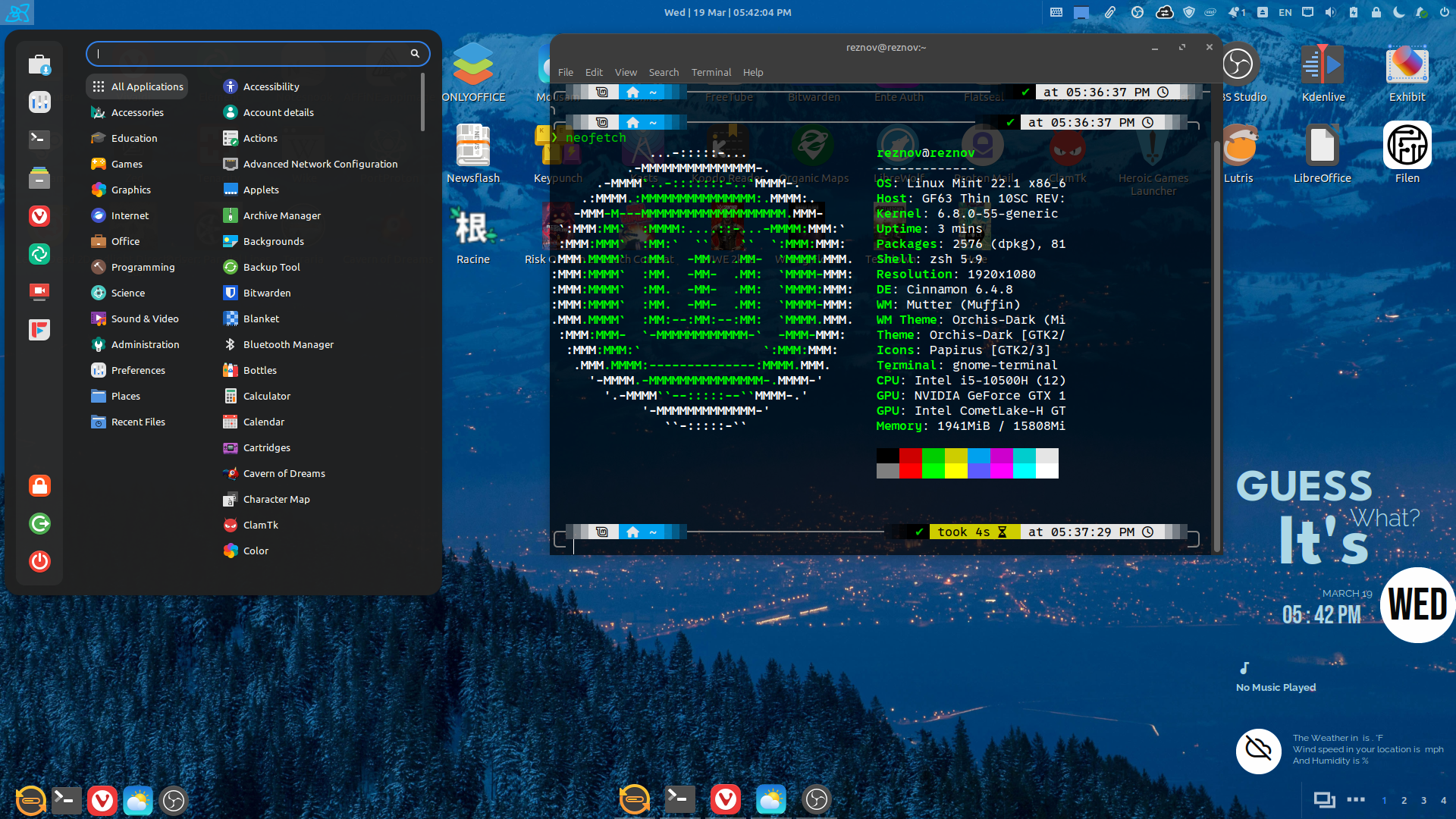Toggle night light moon icon in tray
This screenshot has height=819, width=1456.
[1399, 12]
